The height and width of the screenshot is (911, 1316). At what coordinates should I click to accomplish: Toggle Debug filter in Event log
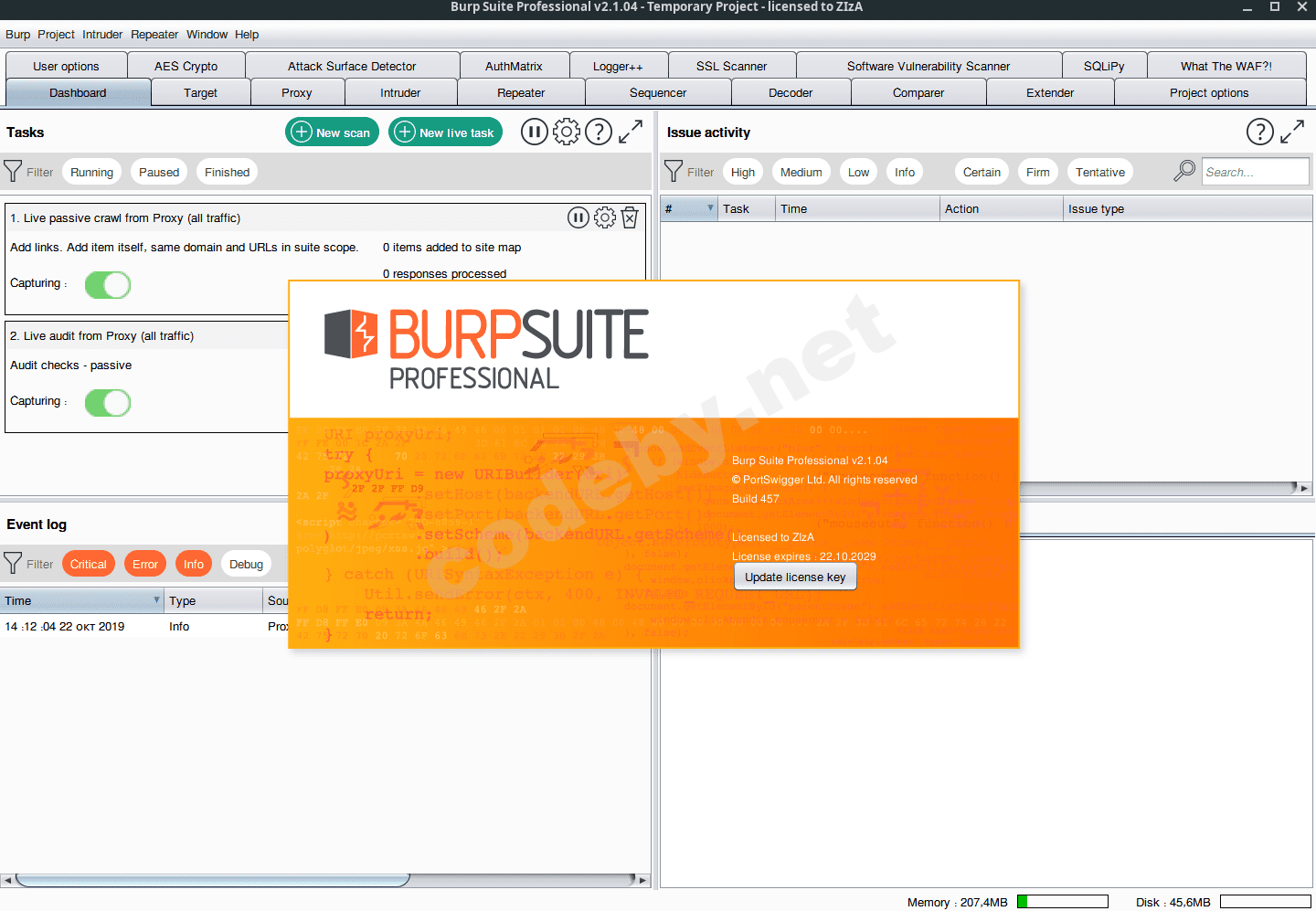(247, 564)
